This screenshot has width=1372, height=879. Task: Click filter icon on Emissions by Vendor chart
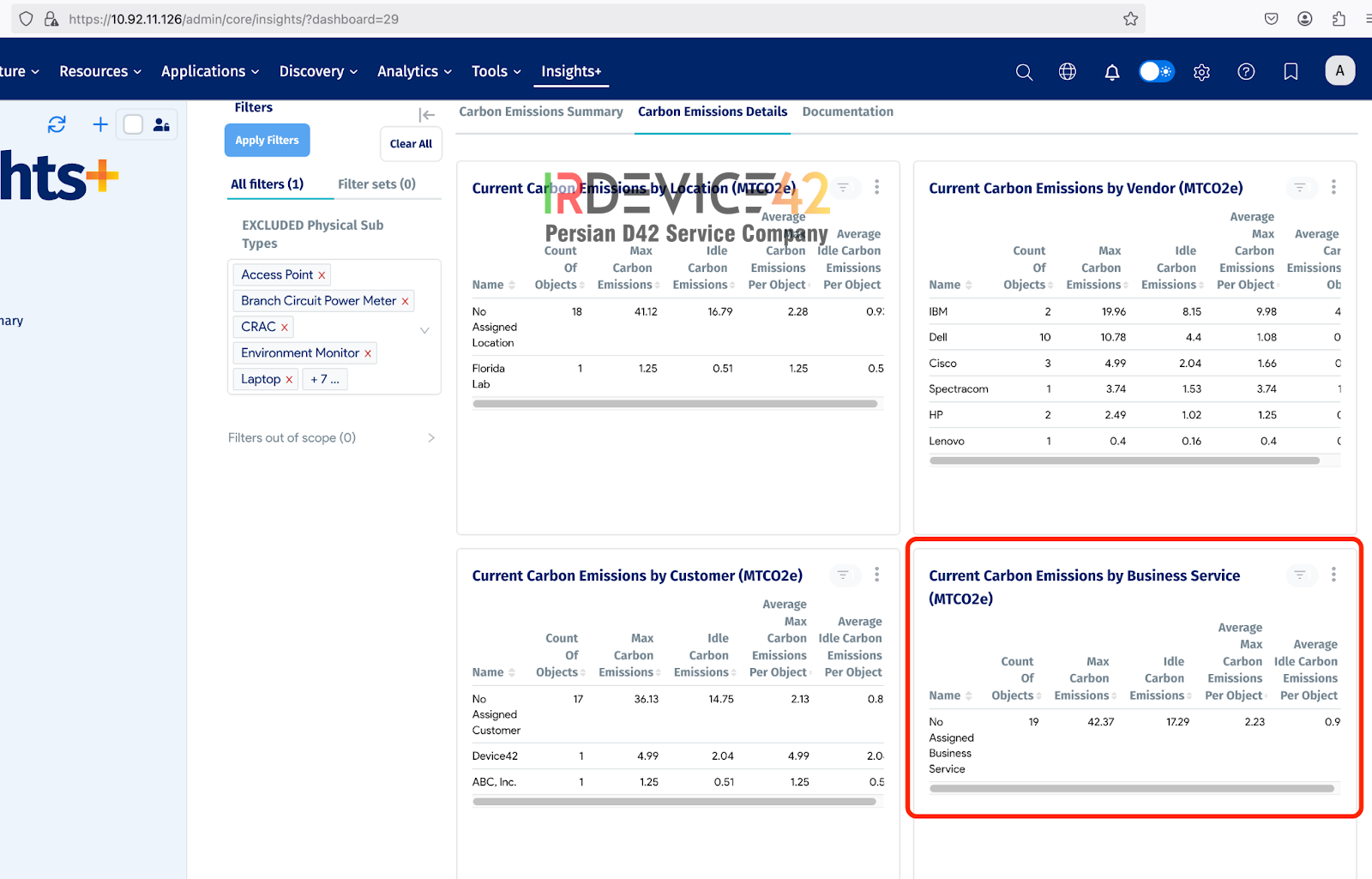coord(1300,187)
